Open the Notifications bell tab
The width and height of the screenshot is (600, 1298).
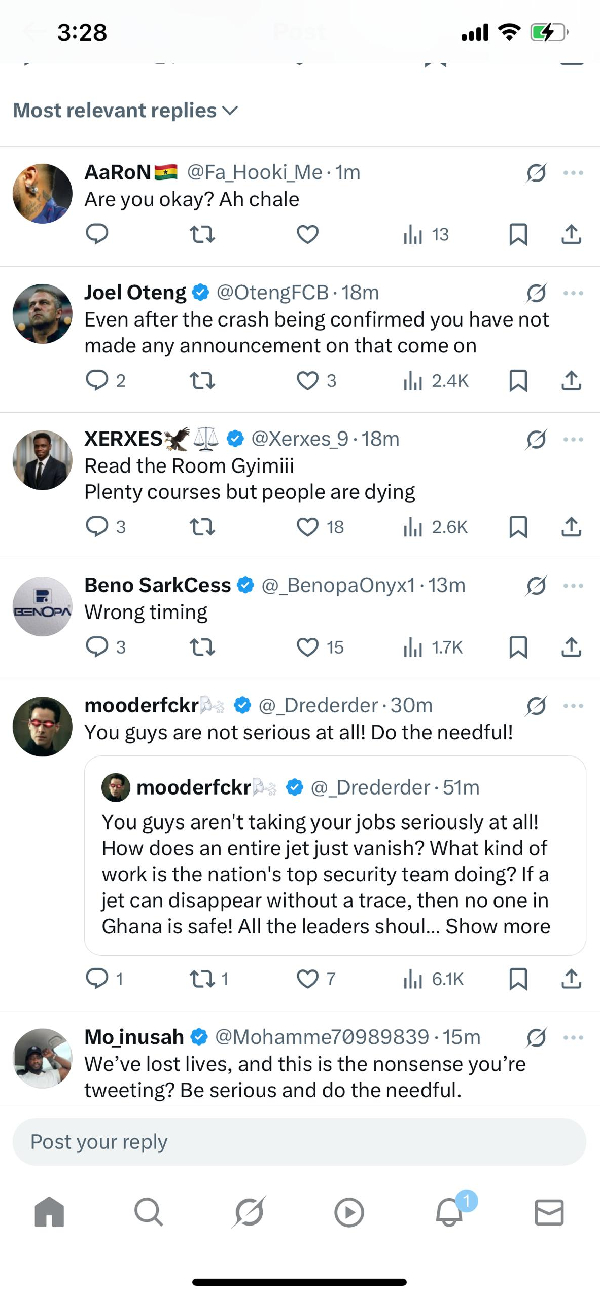click(449, 1213)
